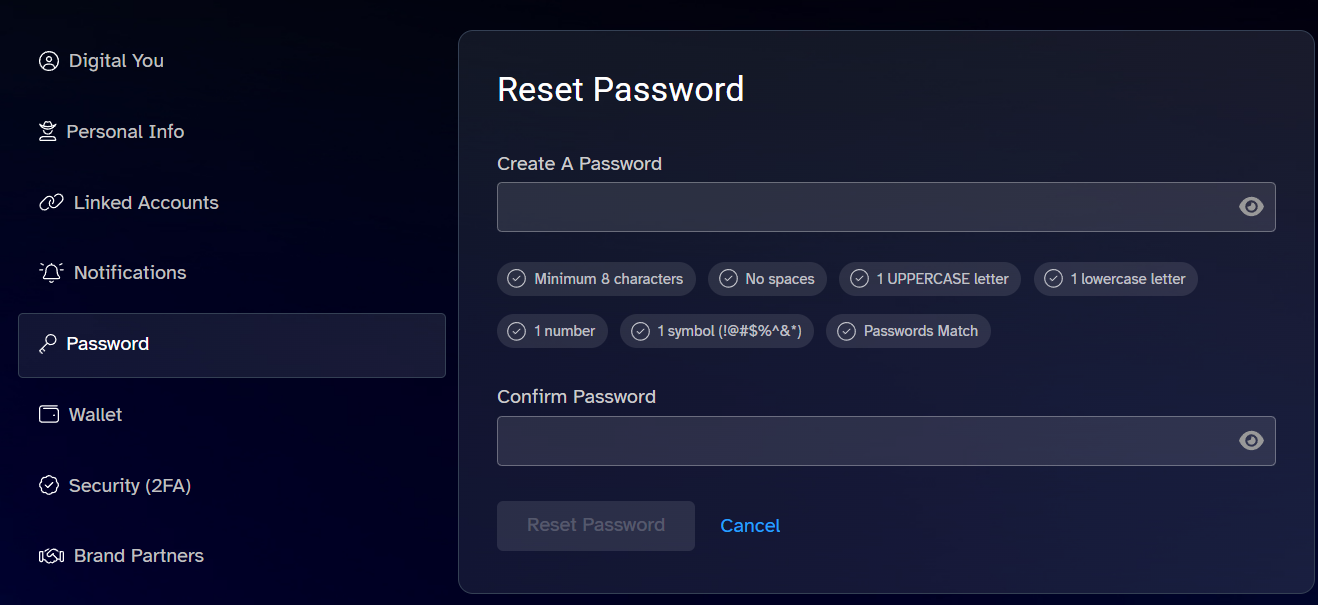
Task: Click the Personal Info person icon
Action: [x=47, y=132]
